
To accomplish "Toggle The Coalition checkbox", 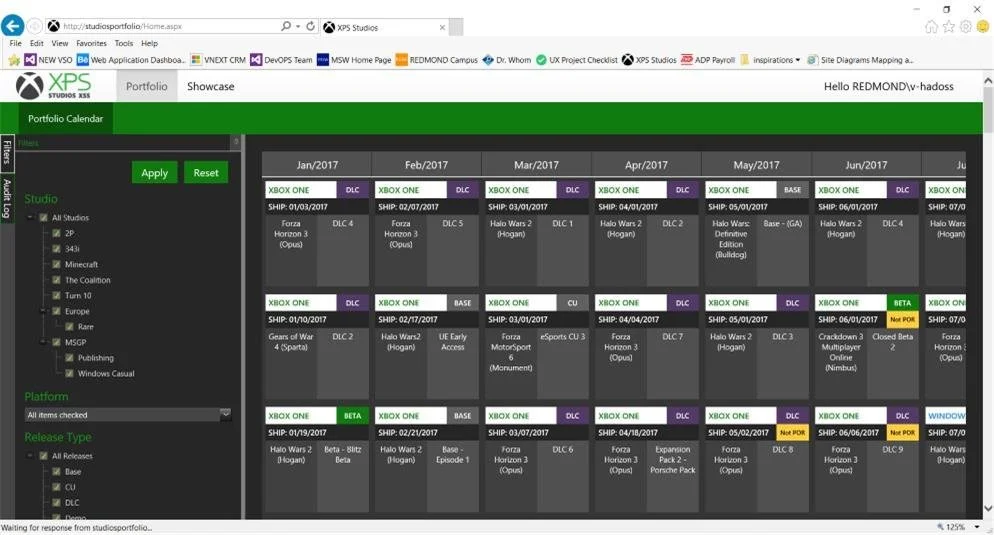I will point(56,280).
